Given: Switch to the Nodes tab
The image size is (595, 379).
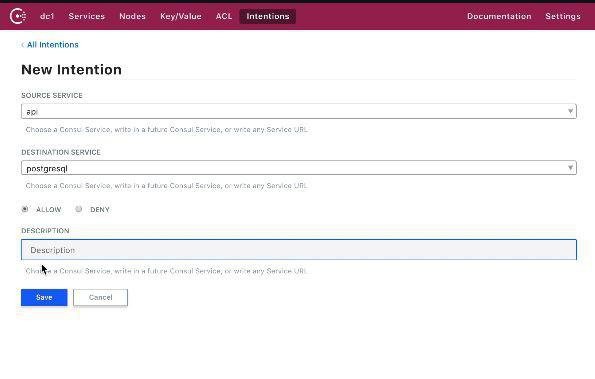Looking at the screenshot, I should point(132,16).
